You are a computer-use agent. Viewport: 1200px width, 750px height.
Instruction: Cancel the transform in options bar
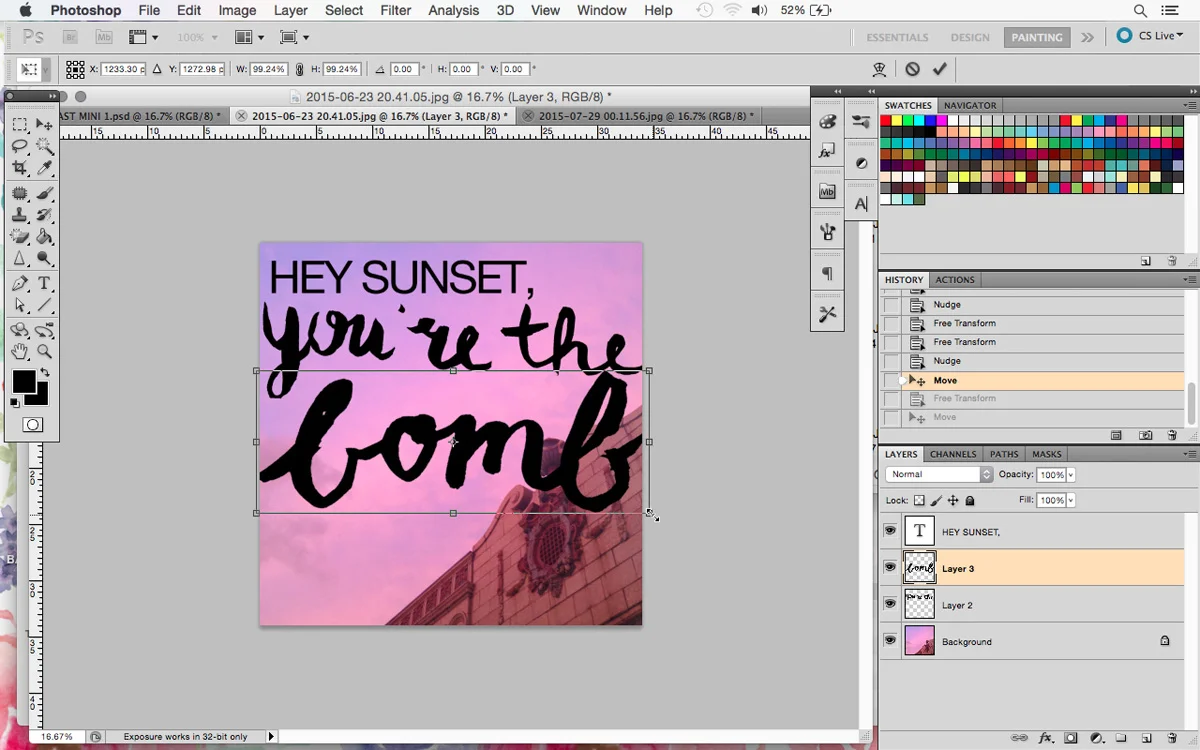click(912, 69)
